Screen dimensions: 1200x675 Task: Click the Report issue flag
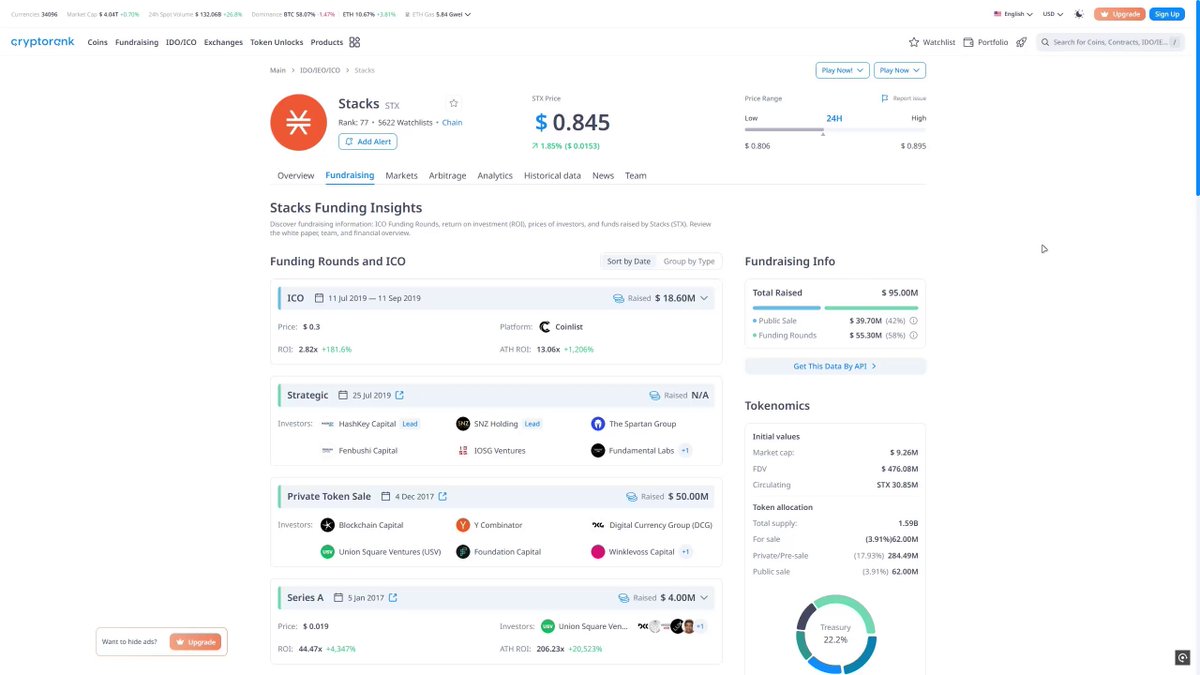pyautogui.click(x=903, y=98)
